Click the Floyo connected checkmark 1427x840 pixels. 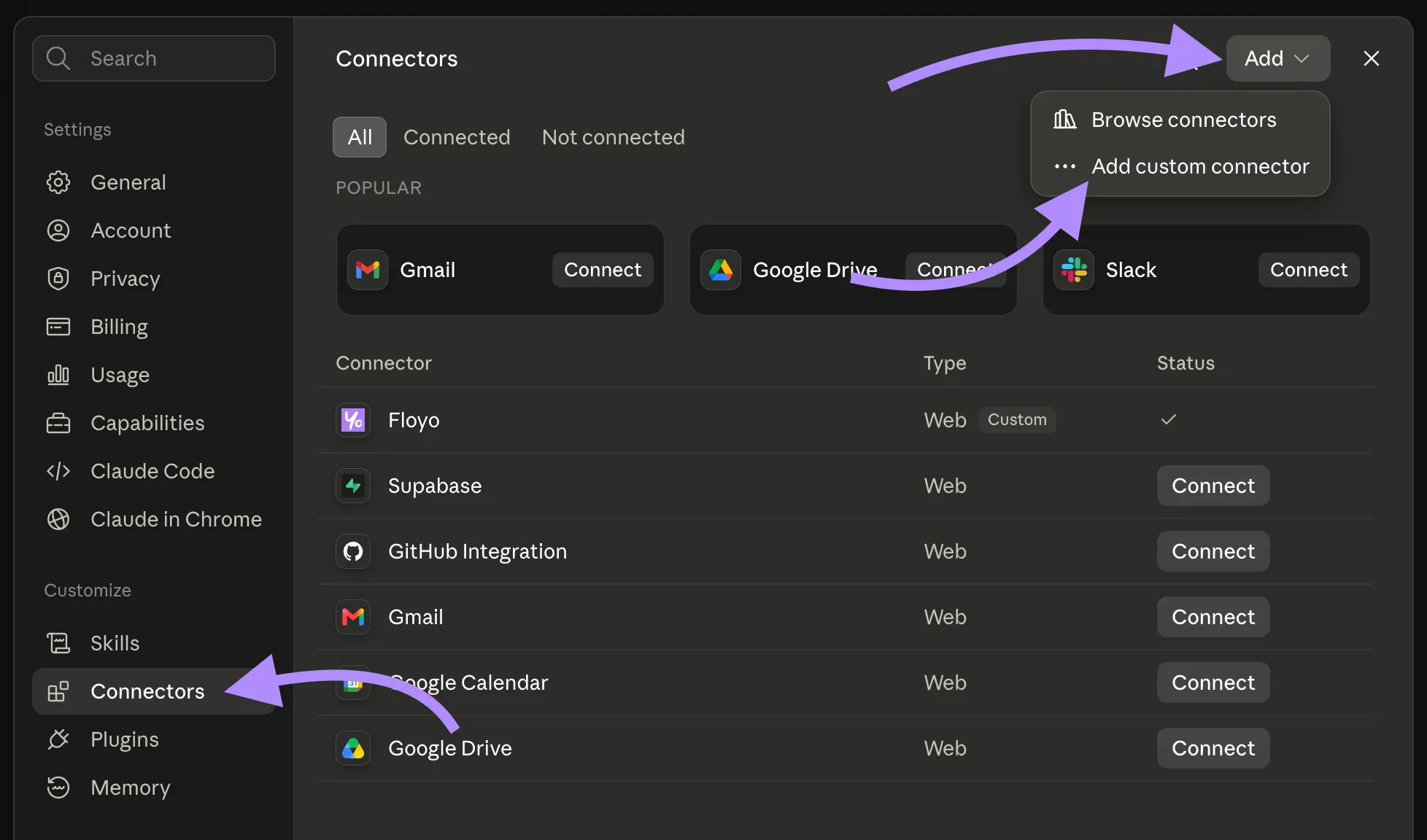click(1169, 419)
